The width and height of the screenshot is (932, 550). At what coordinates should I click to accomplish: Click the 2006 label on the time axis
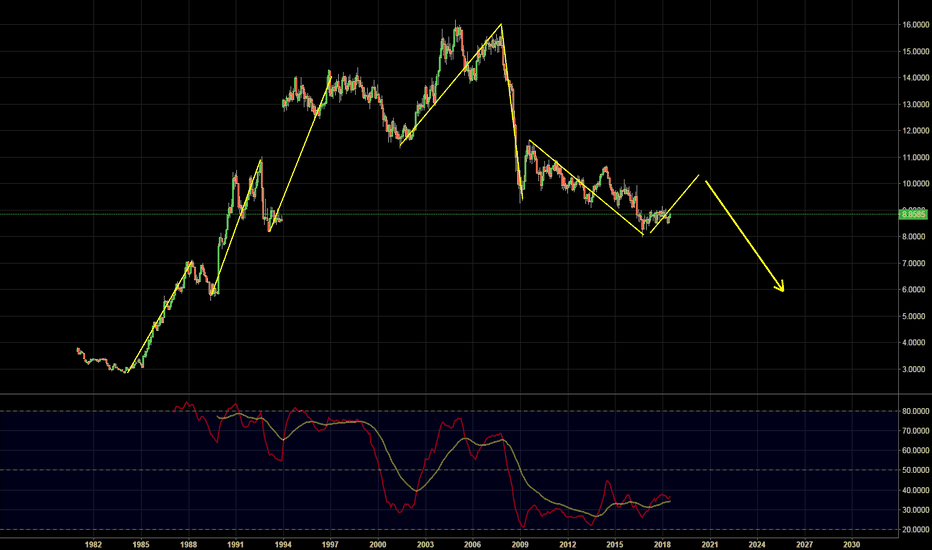pos(473,544)
